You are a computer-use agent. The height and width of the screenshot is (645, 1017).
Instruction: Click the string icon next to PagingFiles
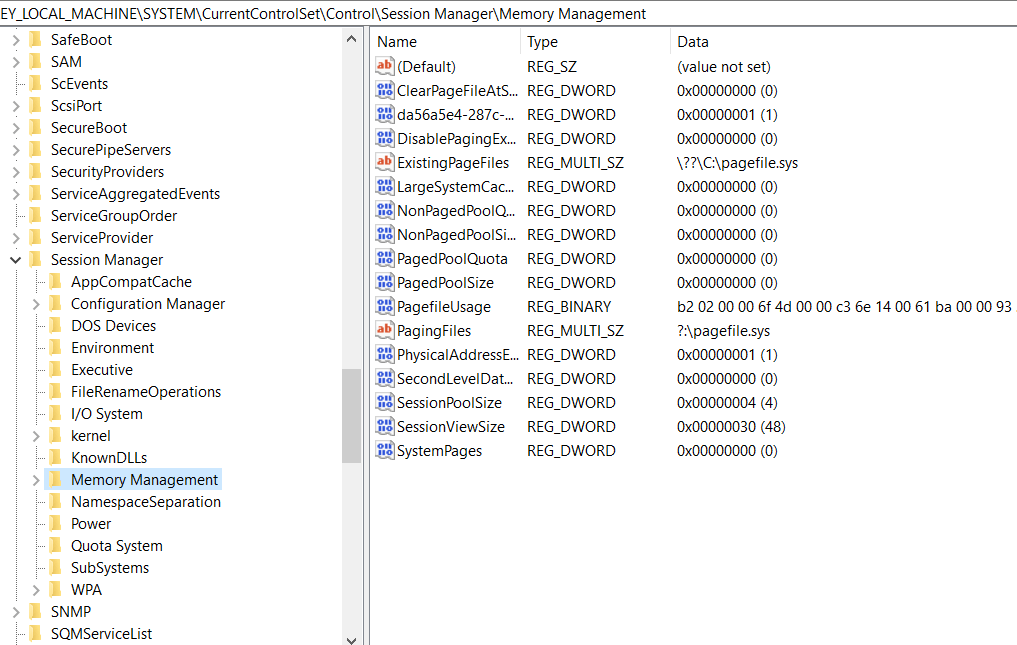385,331
